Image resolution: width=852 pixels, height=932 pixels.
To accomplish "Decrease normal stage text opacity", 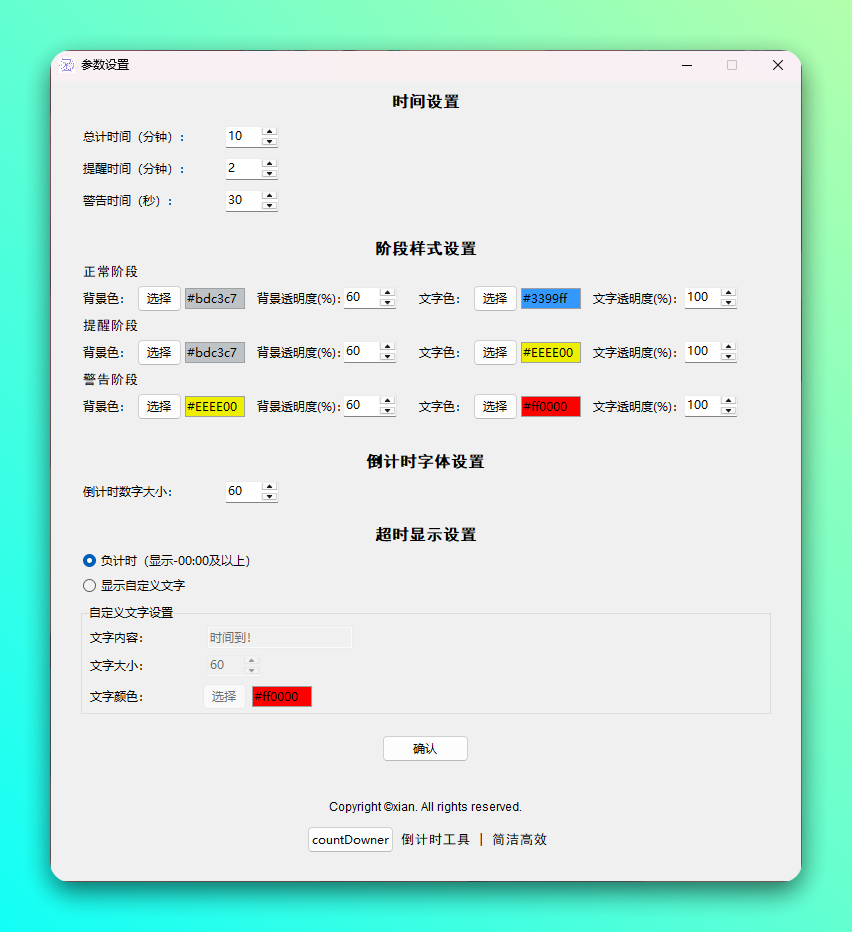I will pyautogui.click(x=728, y=303).
